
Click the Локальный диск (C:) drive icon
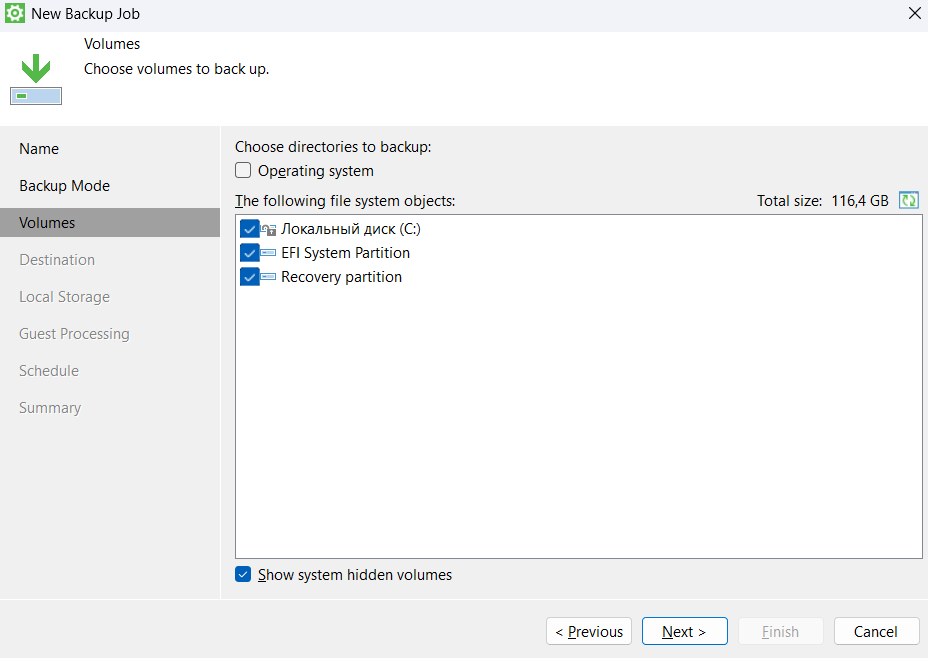click(x=268, y=229)
